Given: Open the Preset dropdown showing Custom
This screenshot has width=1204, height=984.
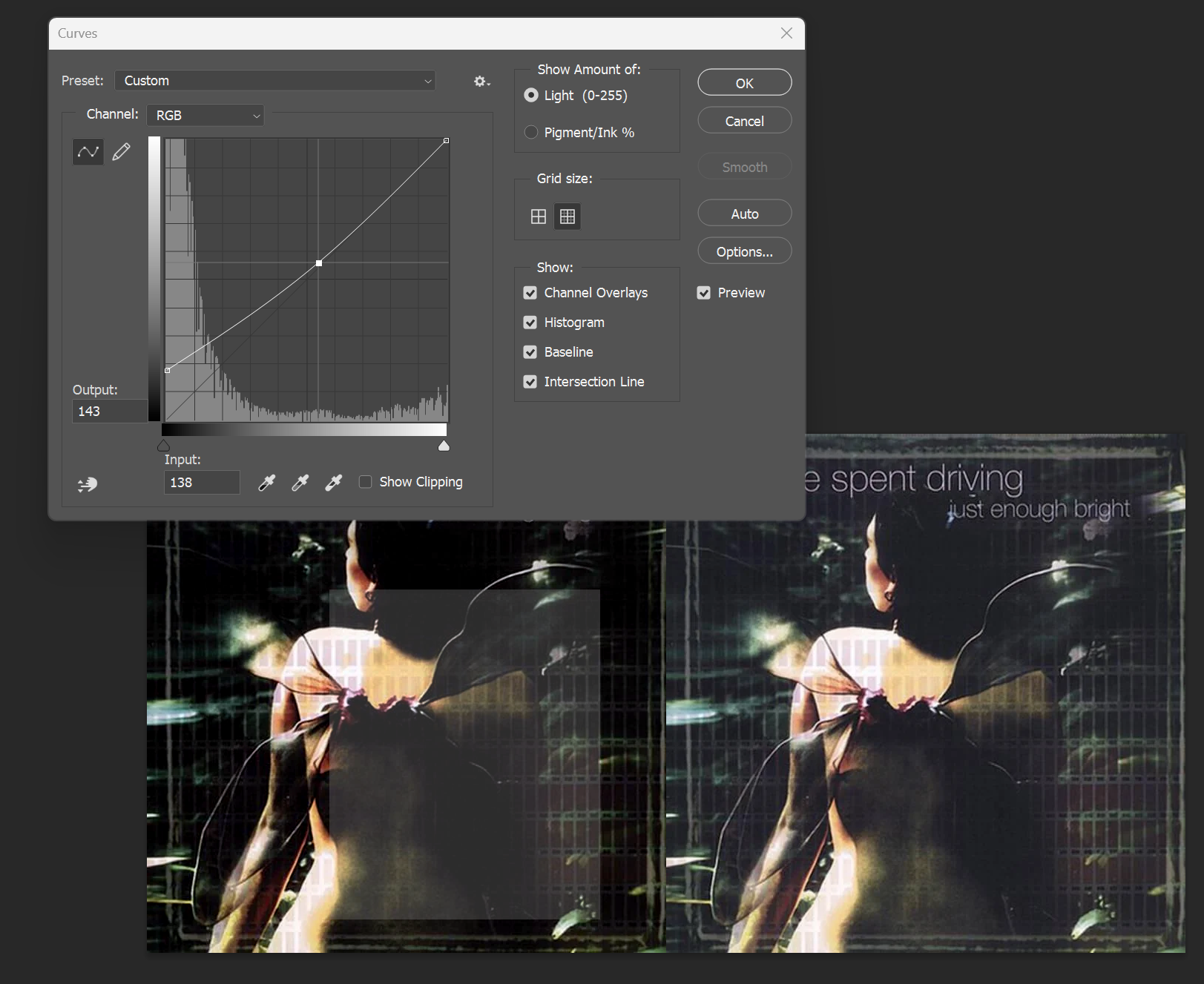Looking at the screenshot, I should (x=275, y=81).
